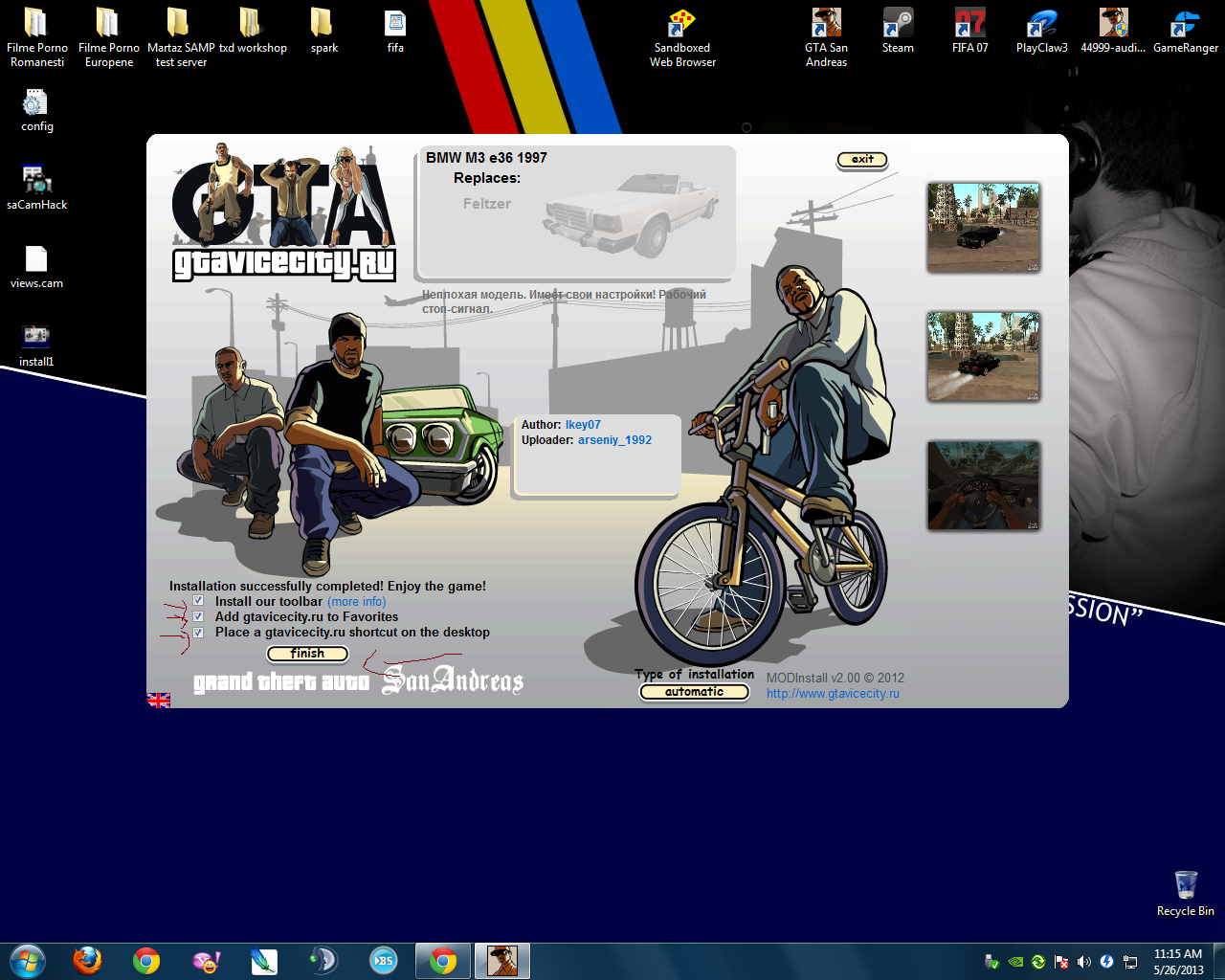Click the MODInstall v2.00 © 2012 text
Screen dimensions: 1225x980
835,678
